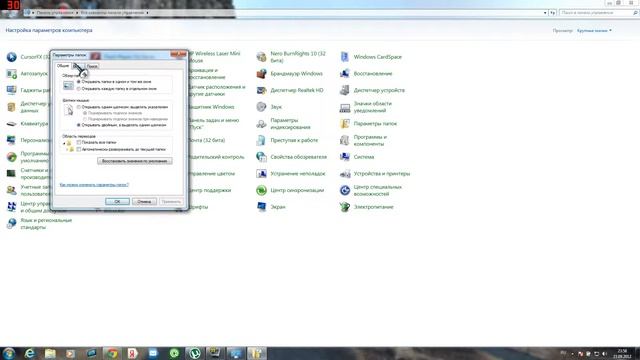The width and height of the screenshot is (640, 360).
Task: Select single-click to open item option
Action: (79, 107)
